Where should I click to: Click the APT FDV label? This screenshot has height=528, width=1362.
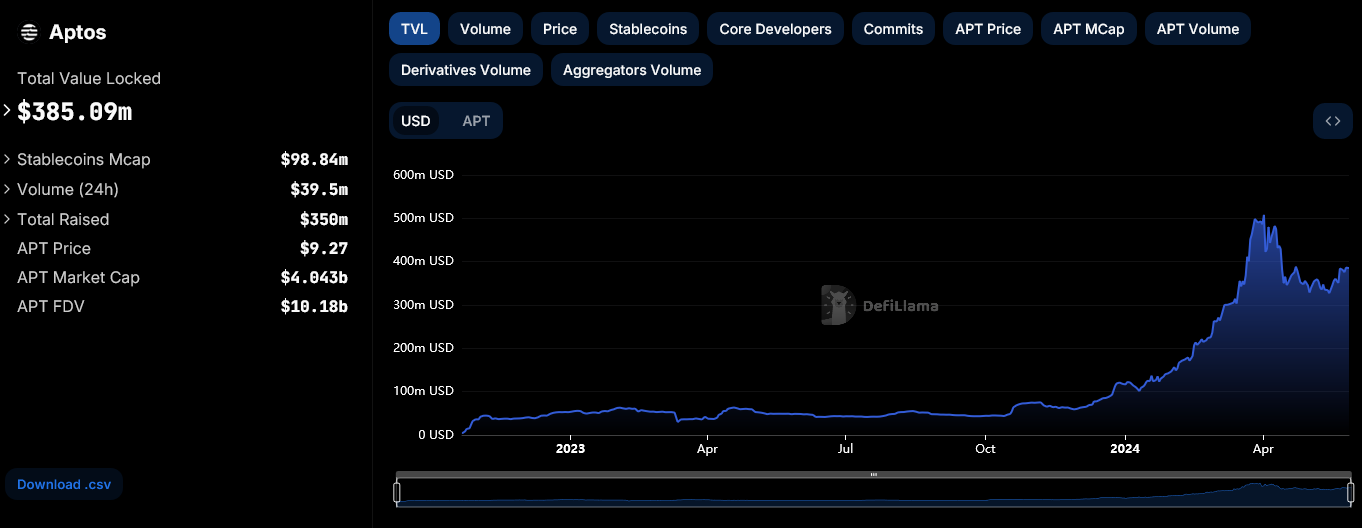[51, 306]
